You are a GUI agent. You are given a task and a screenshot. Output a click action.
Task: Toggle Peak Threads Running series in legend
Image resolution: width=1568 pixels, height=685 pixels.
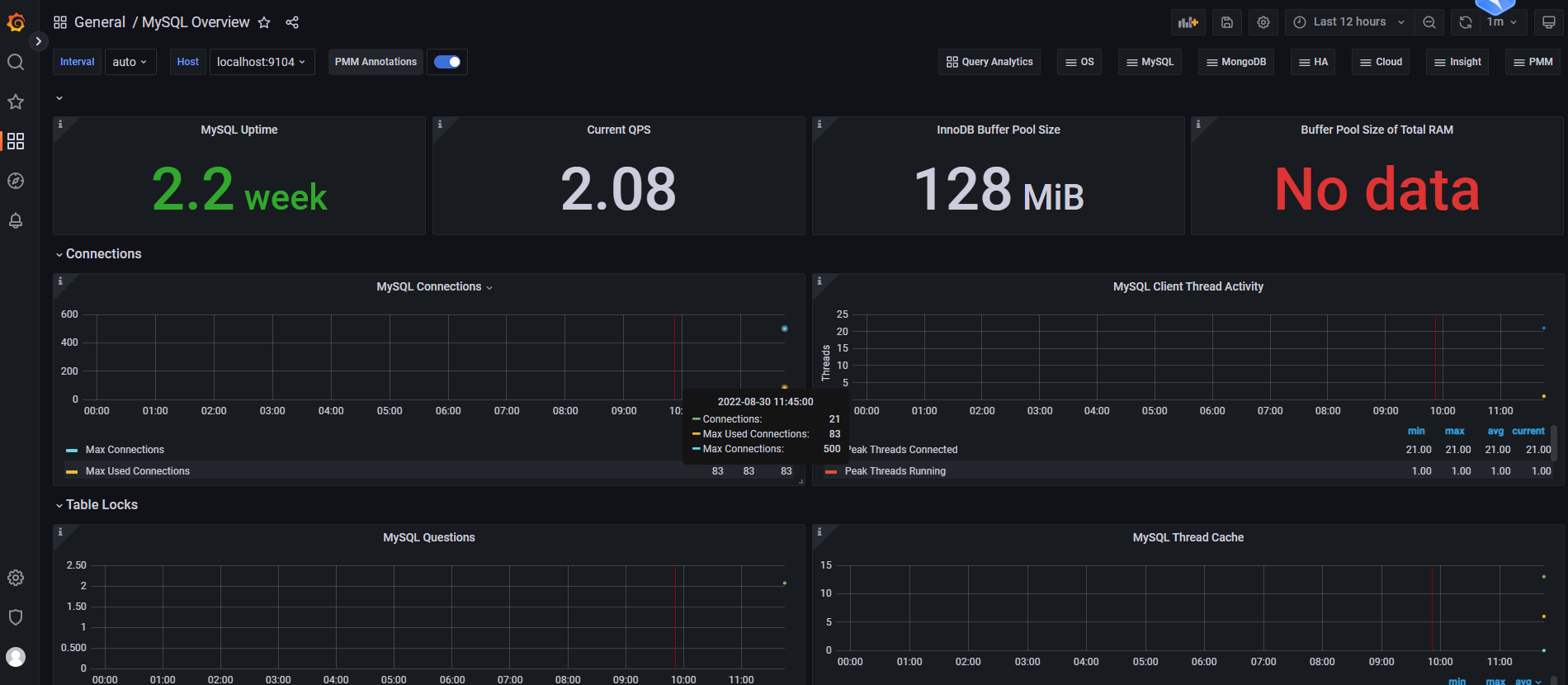click(895, 471)
